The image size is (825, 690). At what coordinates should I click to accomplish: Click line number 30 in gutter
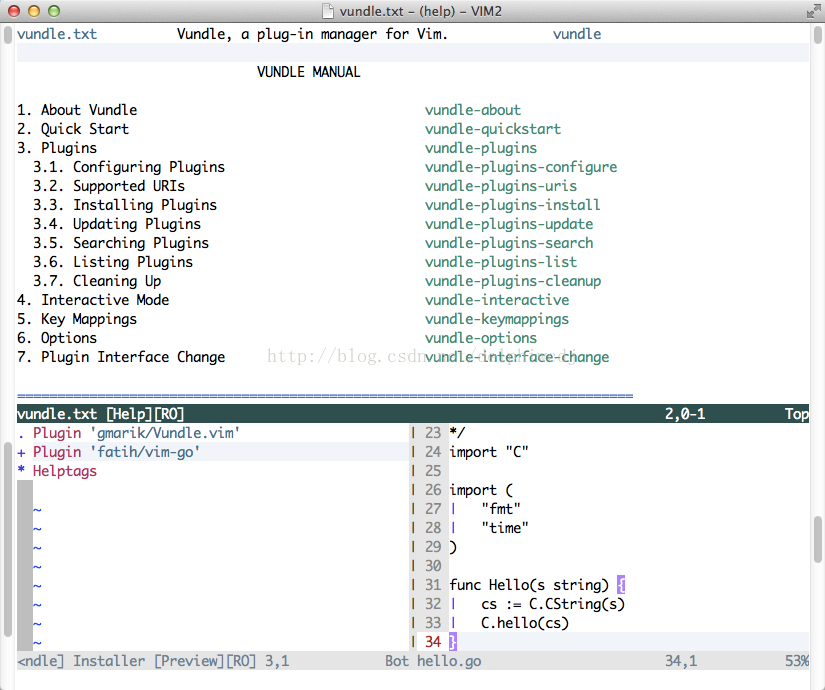coord(433,566)
